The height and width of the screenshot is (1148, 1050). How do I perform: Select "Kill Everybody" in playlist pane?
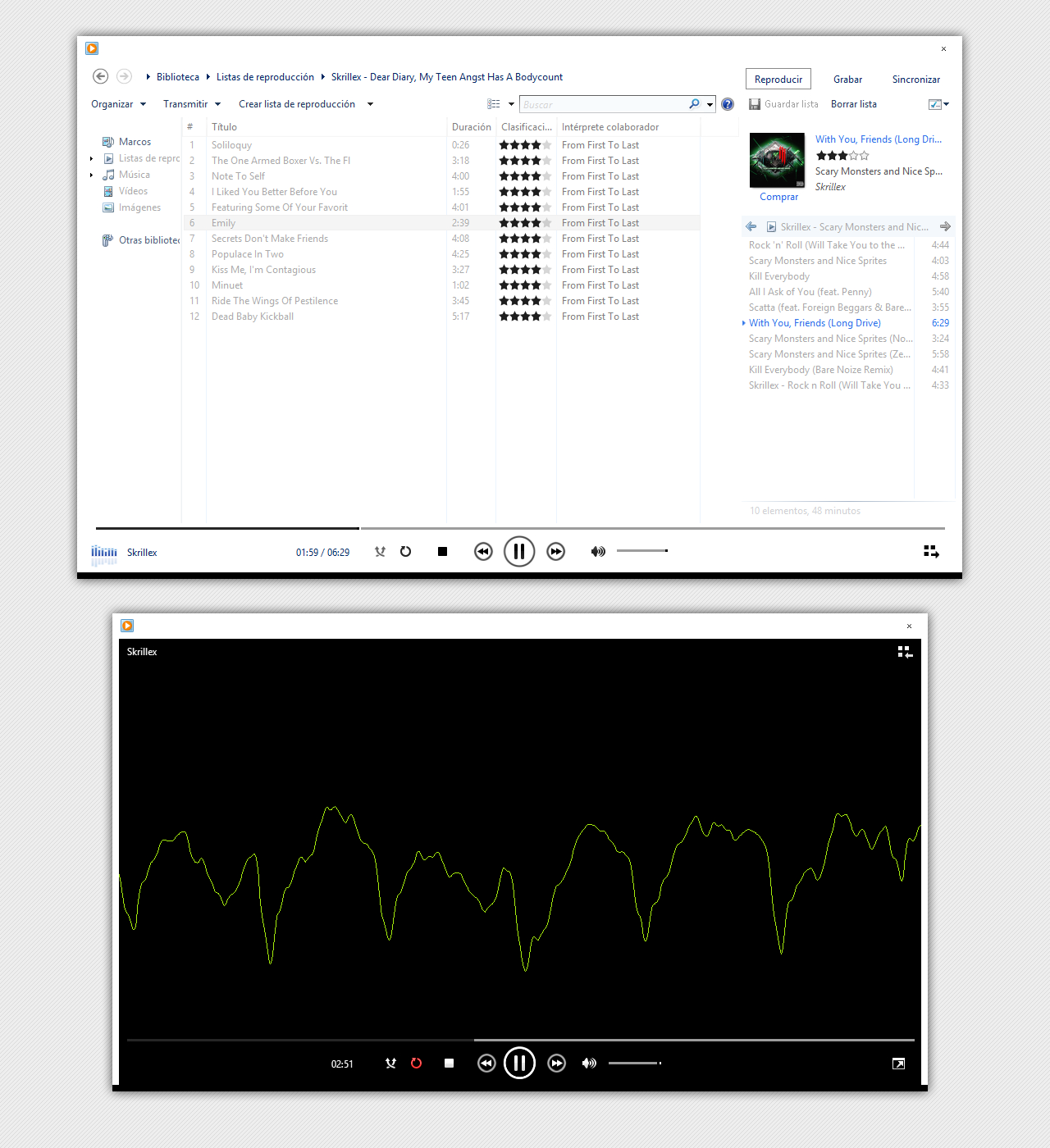pyautogui.click(x=848, y=276)
